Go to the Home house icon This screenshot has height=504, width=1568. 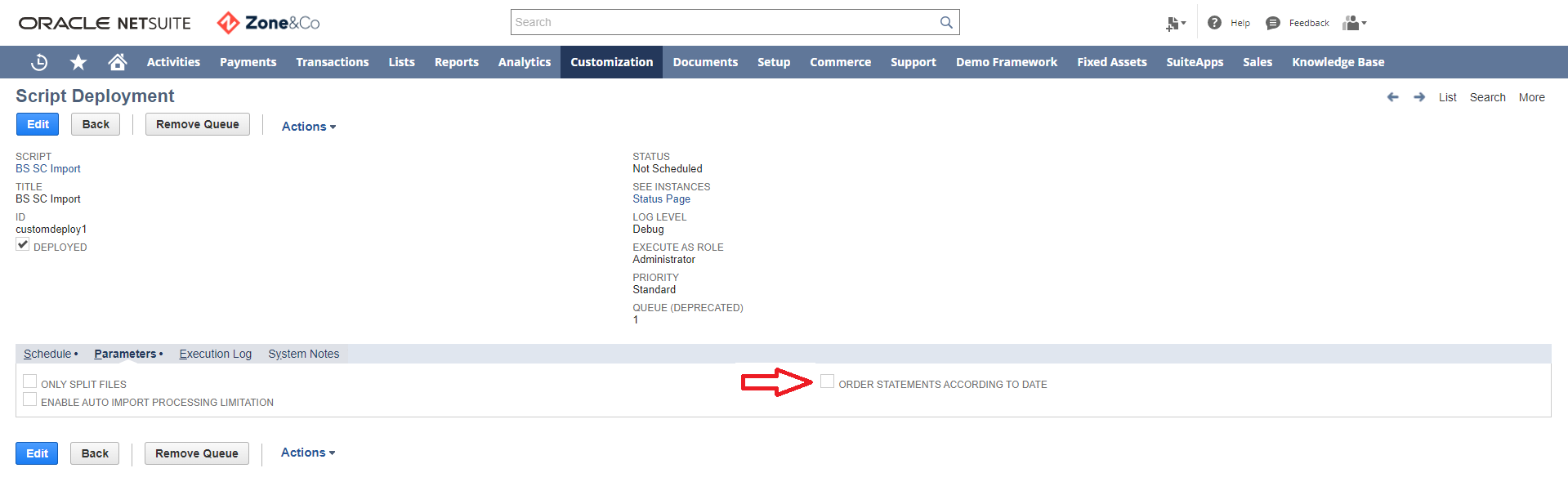click(118, 62)
